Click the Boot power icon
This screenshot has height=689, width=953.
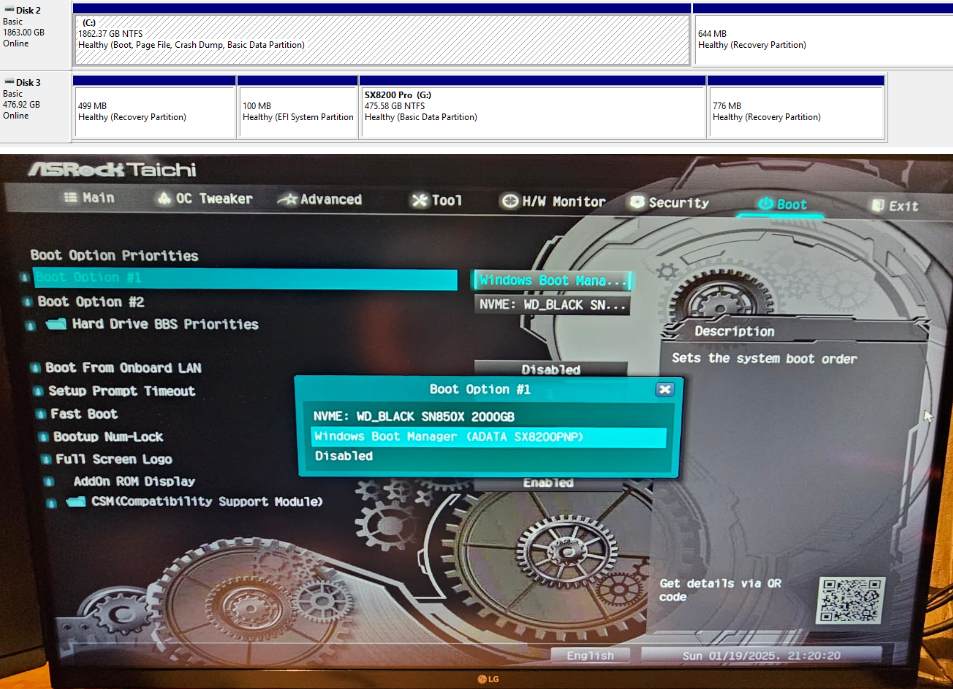coord(766,204)
